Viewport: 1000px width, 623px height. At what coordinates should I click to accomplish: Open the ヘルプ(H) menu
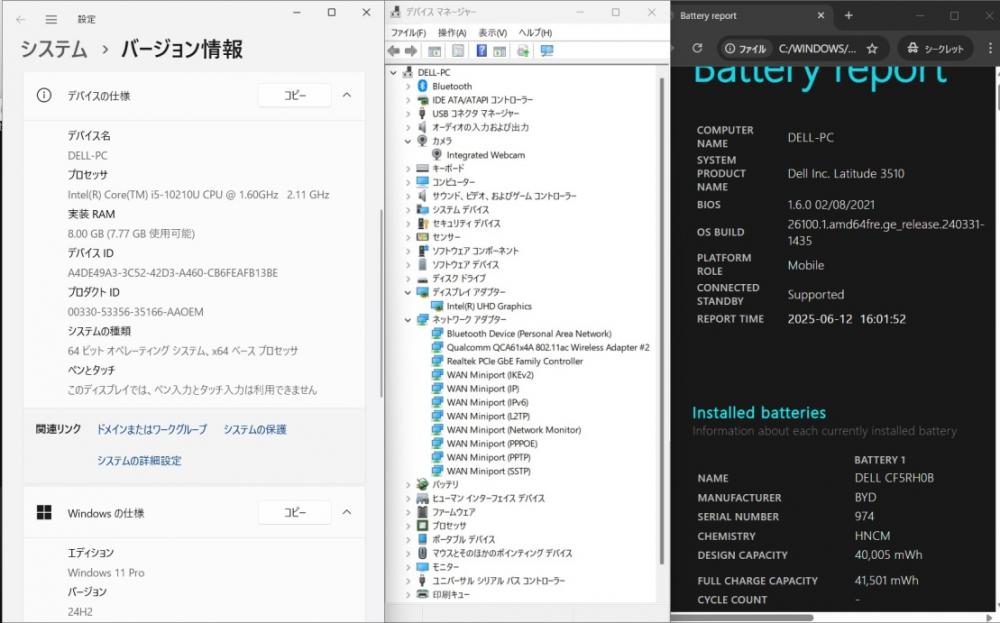pos(535,33)
